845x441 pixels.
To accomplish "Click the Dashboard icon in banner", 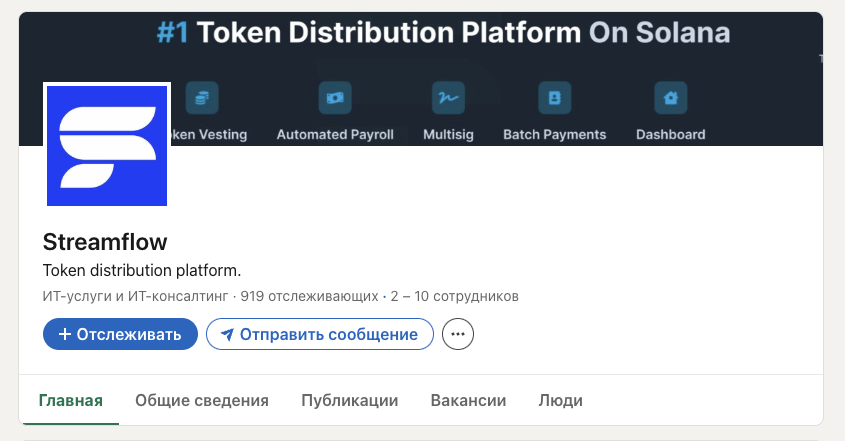I will (x=670, y=99).
